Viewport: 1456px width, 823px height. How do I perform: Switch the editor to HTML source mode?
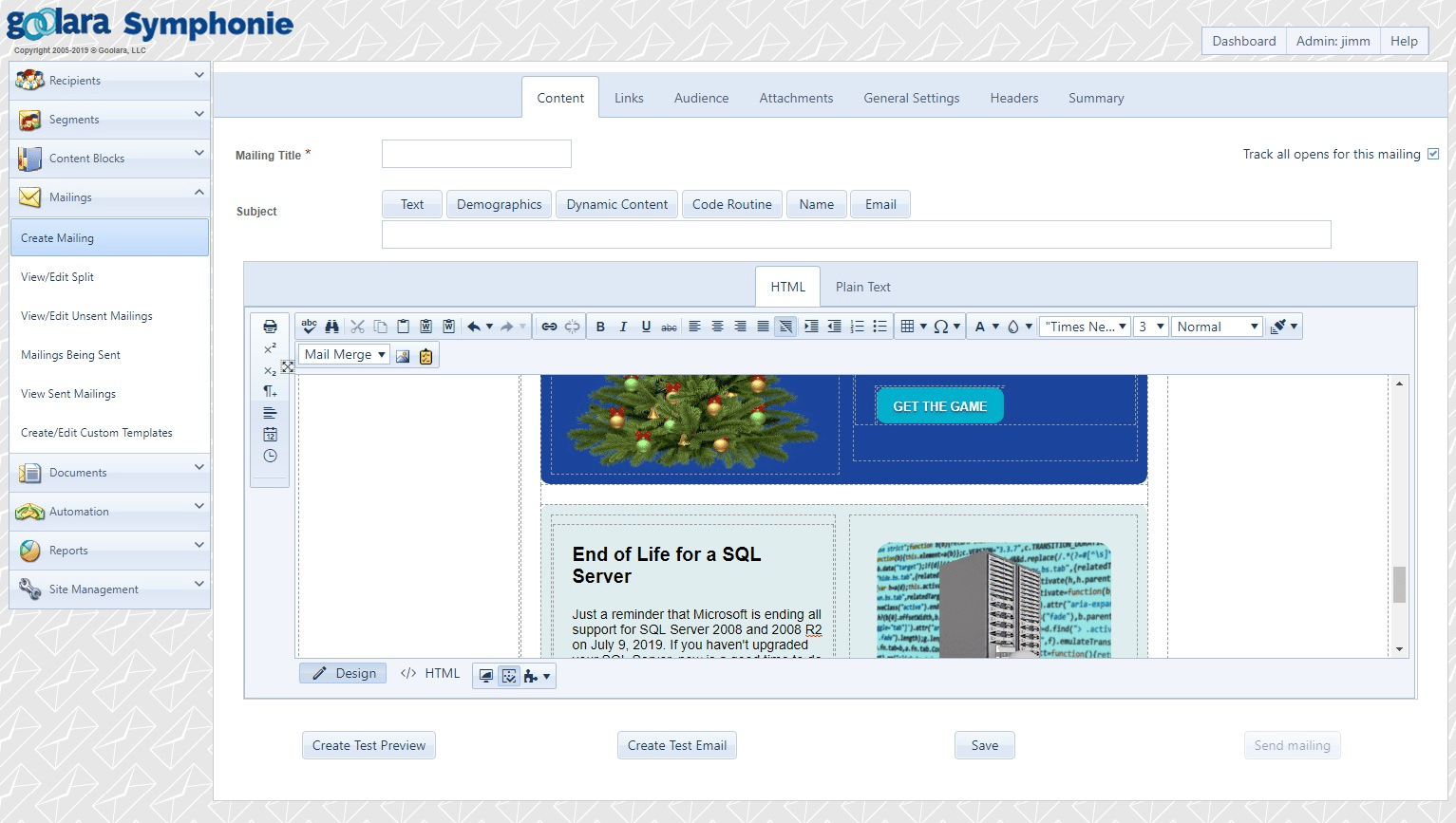(430, 673)
